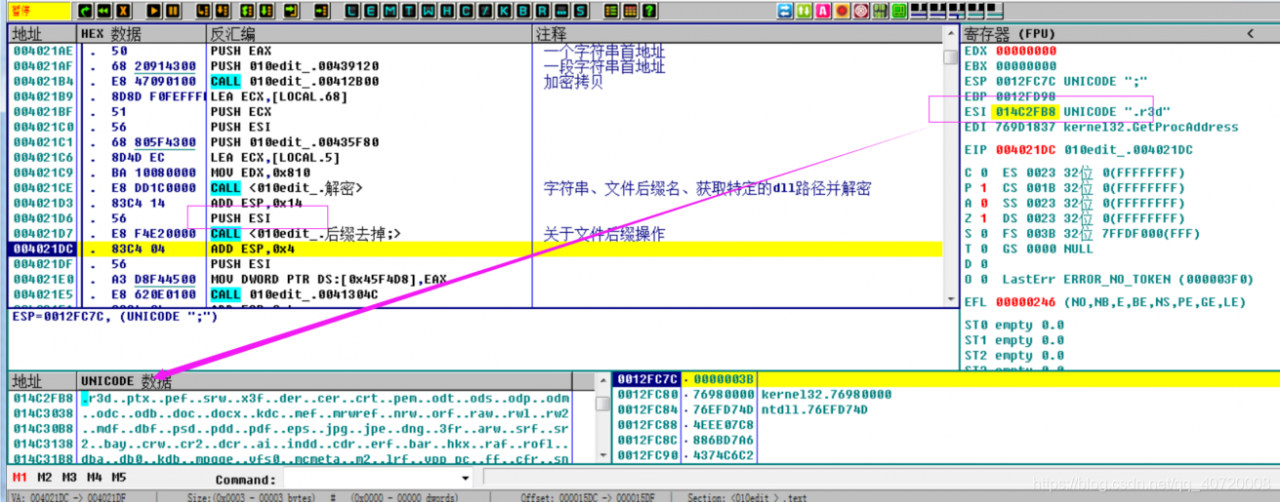Open Memory map via M icon
The height and width of the screenshot is (502, 1280).
(390, 10)
